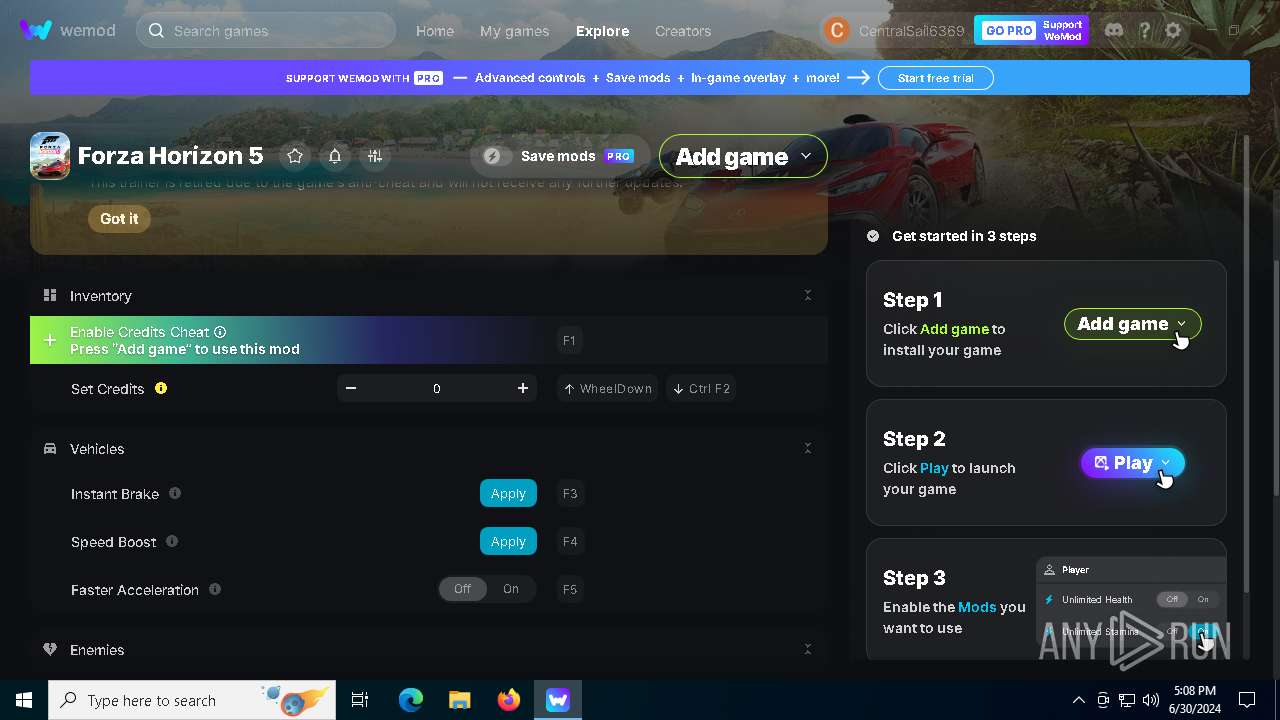The image size is (1280, 720).
Task: Open the My games tab
Action: [x=514, y=31]
